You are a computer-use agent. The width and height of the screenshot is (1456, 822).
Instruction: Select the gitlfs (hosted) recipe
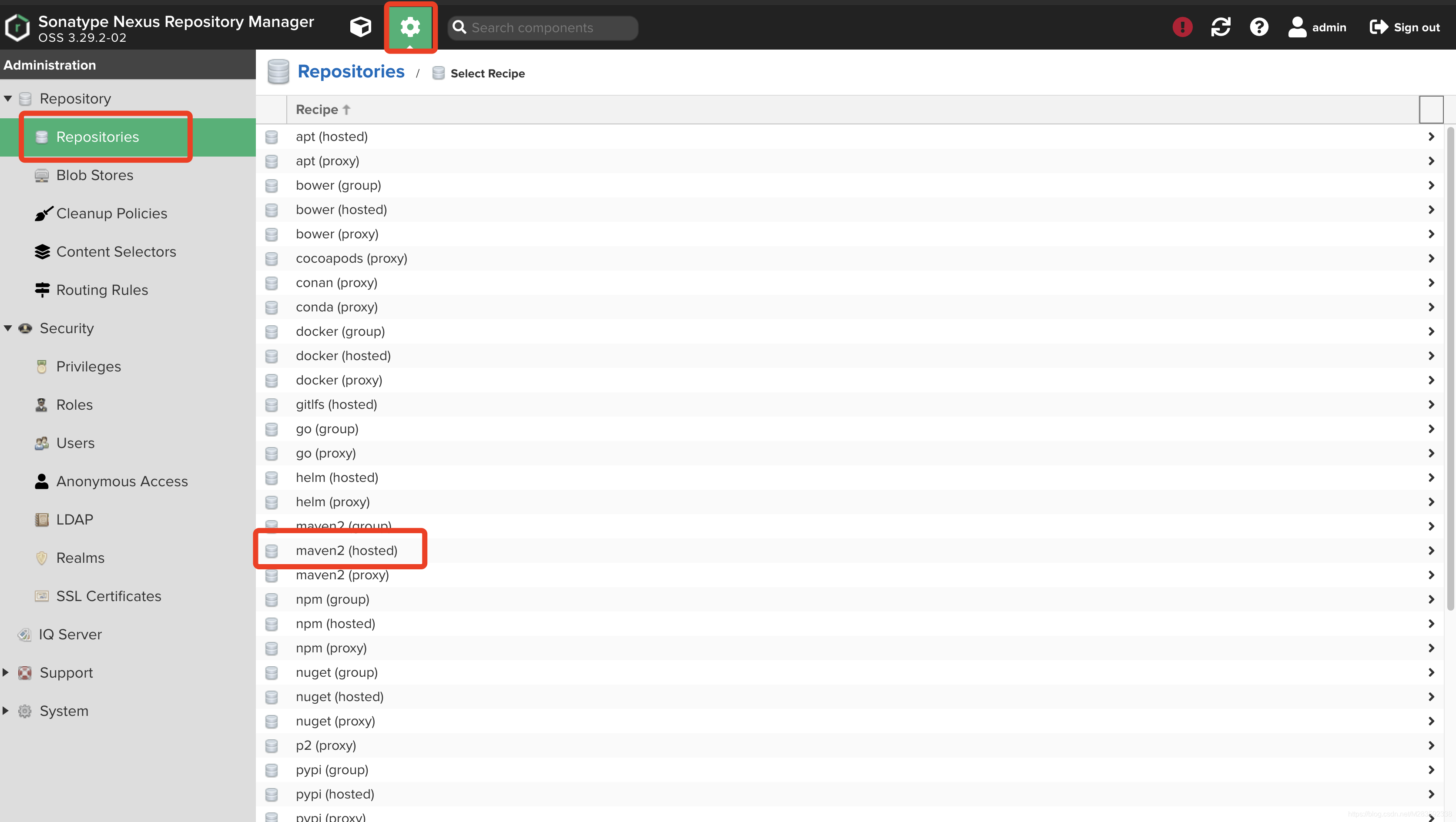(851, 404)
